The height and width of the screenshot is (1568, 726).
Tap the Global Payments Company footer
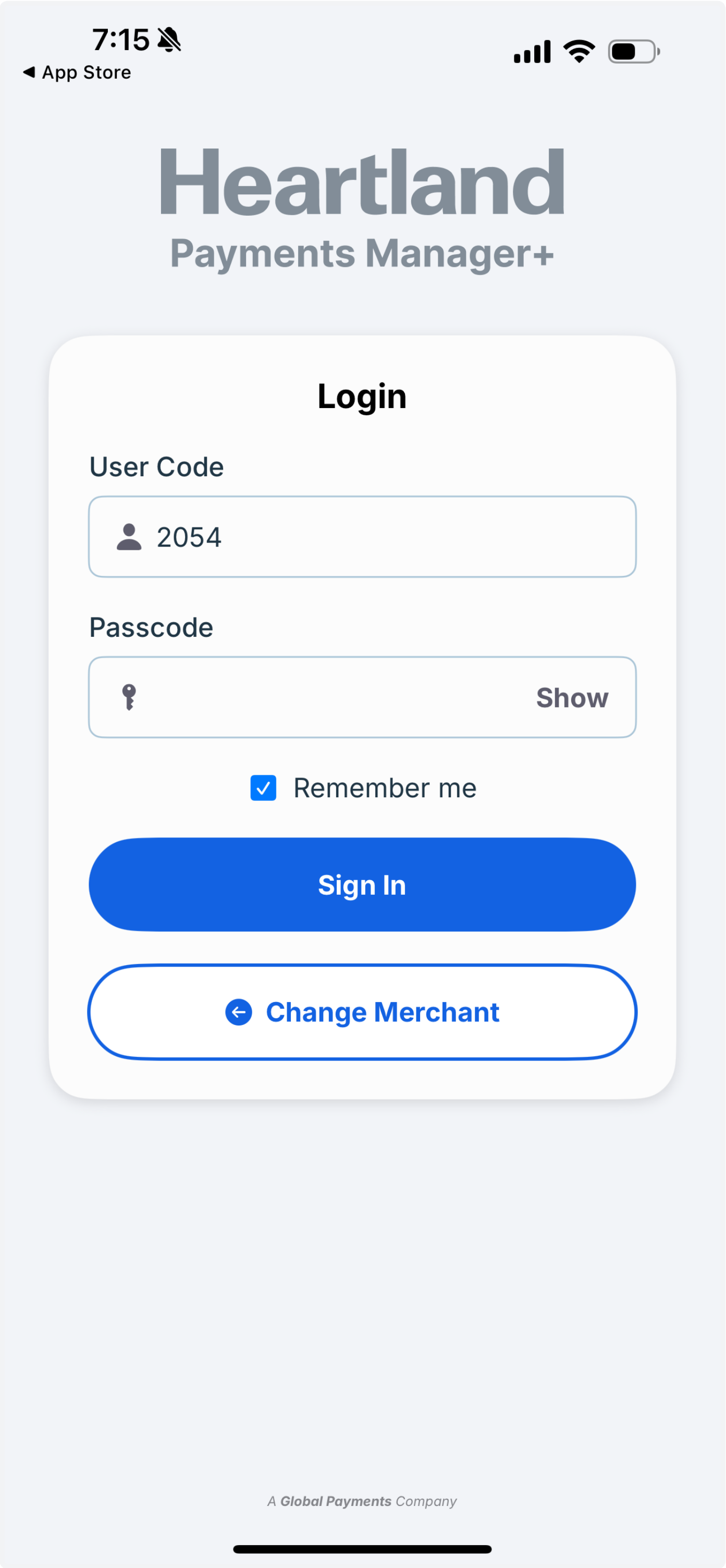click(x=362, y=1502)
